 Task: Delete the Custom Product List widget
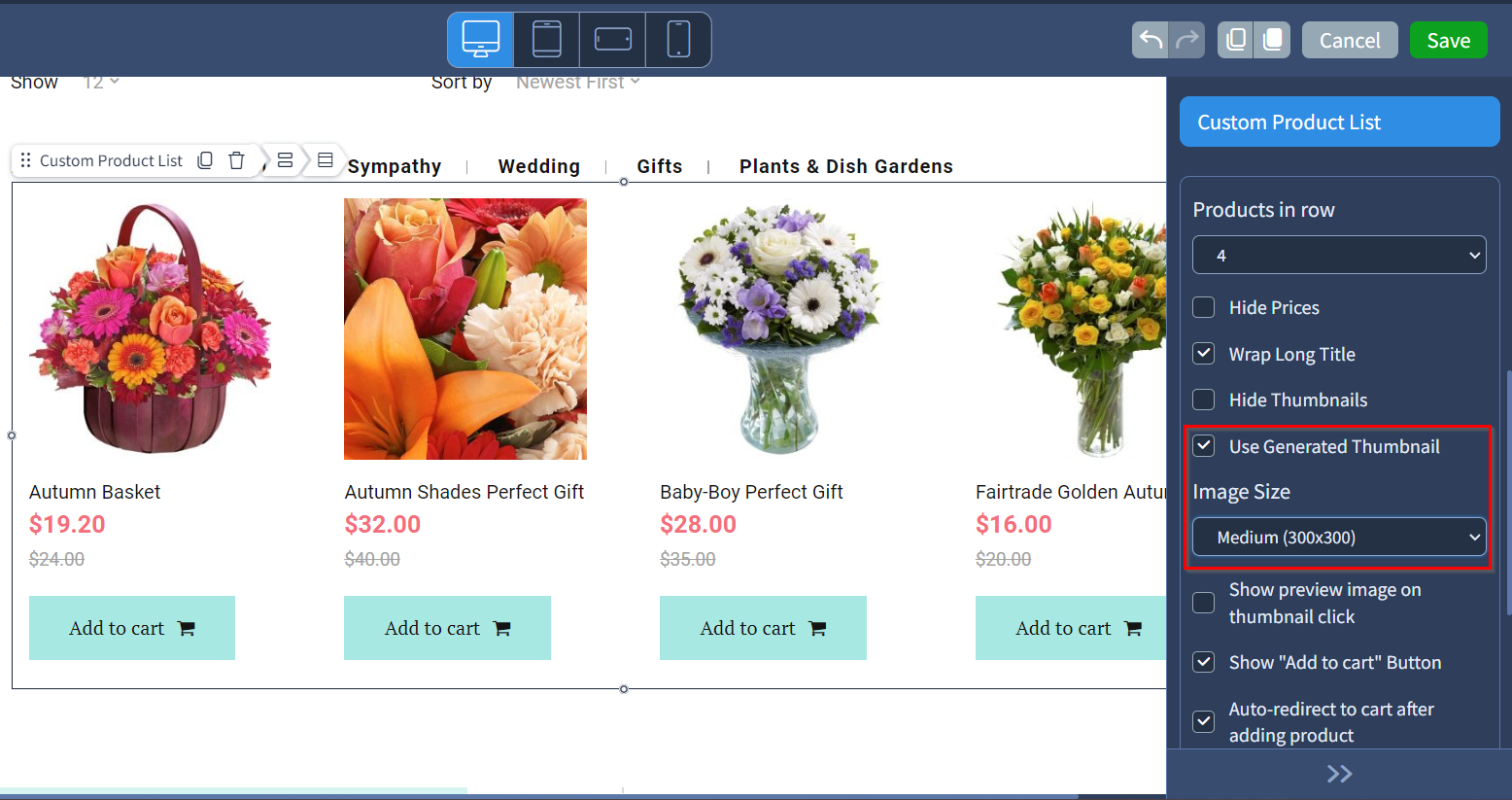pos(236,160)
